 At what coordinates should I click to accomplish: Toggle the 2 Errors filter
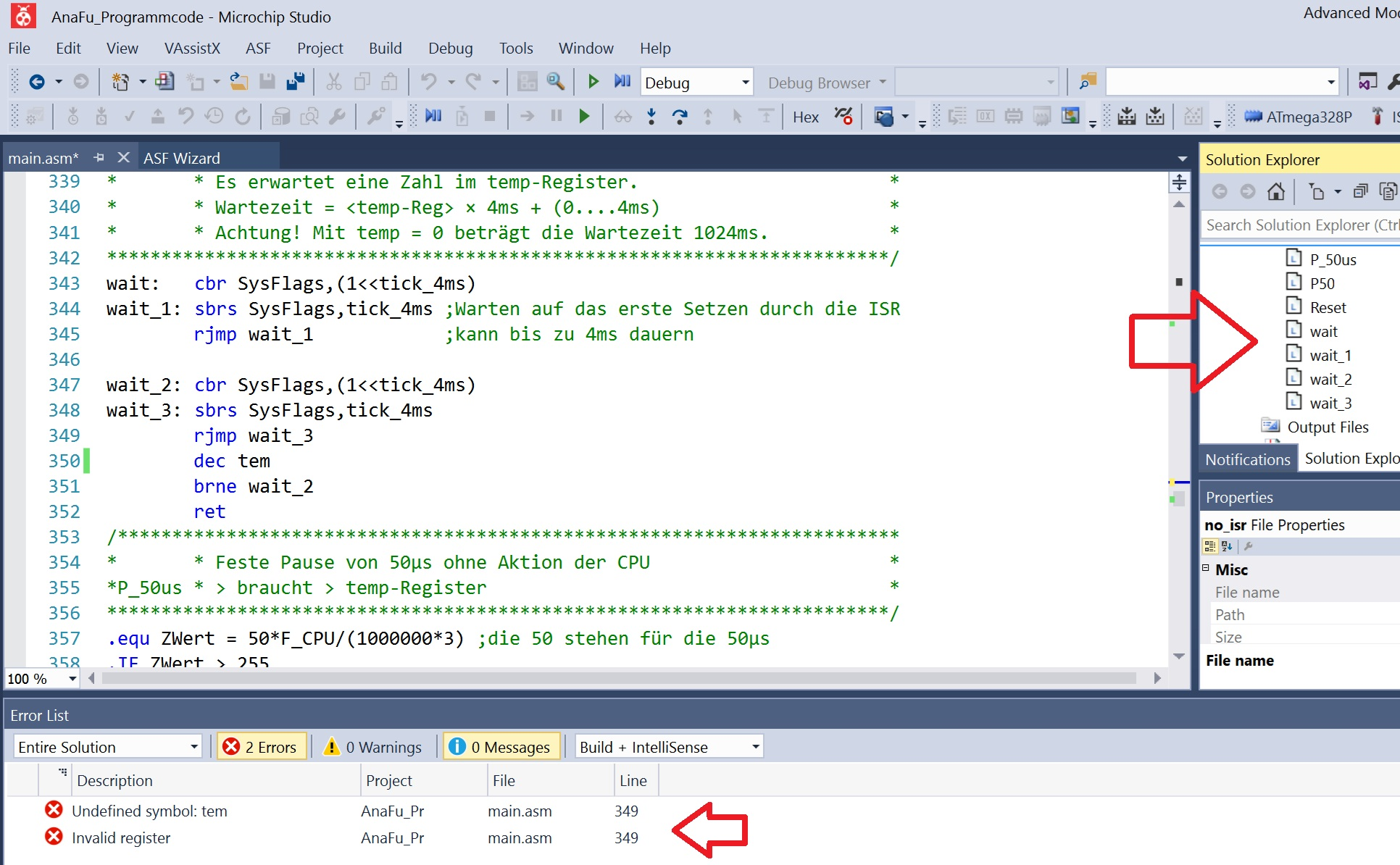261,747
